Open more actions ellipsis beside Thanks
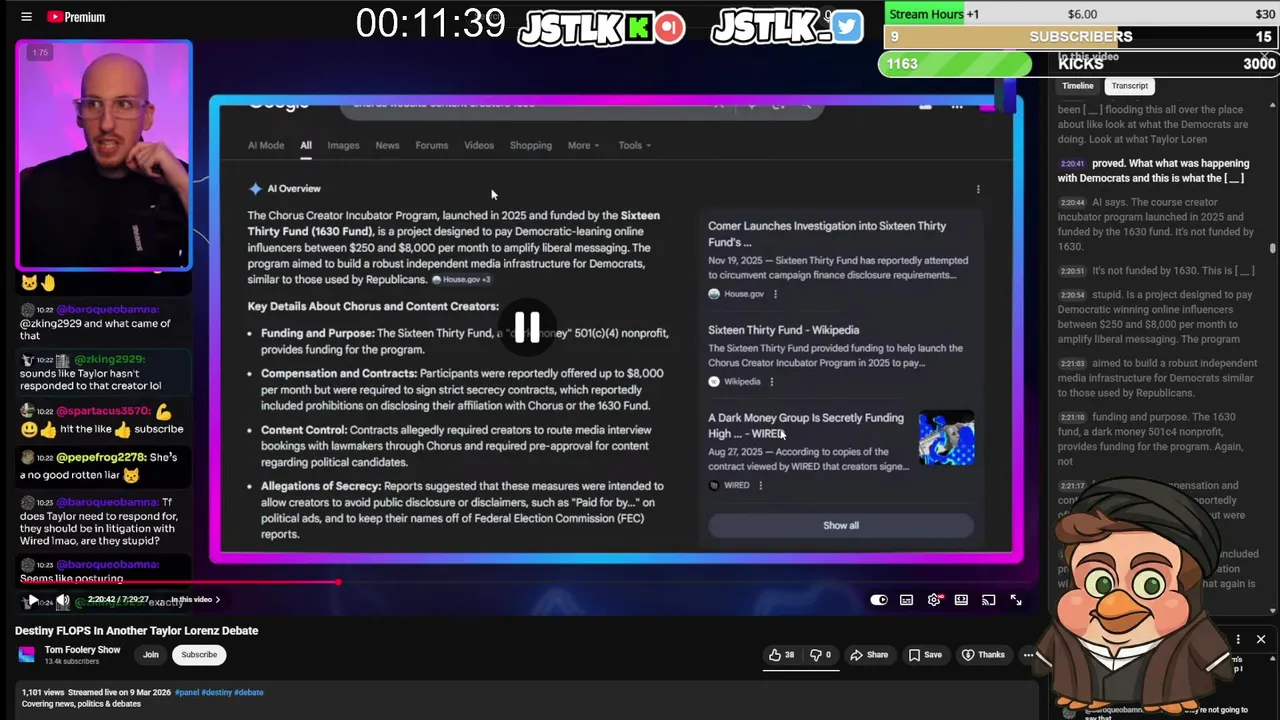Viewport: 1280px width, 720px height. click(x=1028, y=655)
